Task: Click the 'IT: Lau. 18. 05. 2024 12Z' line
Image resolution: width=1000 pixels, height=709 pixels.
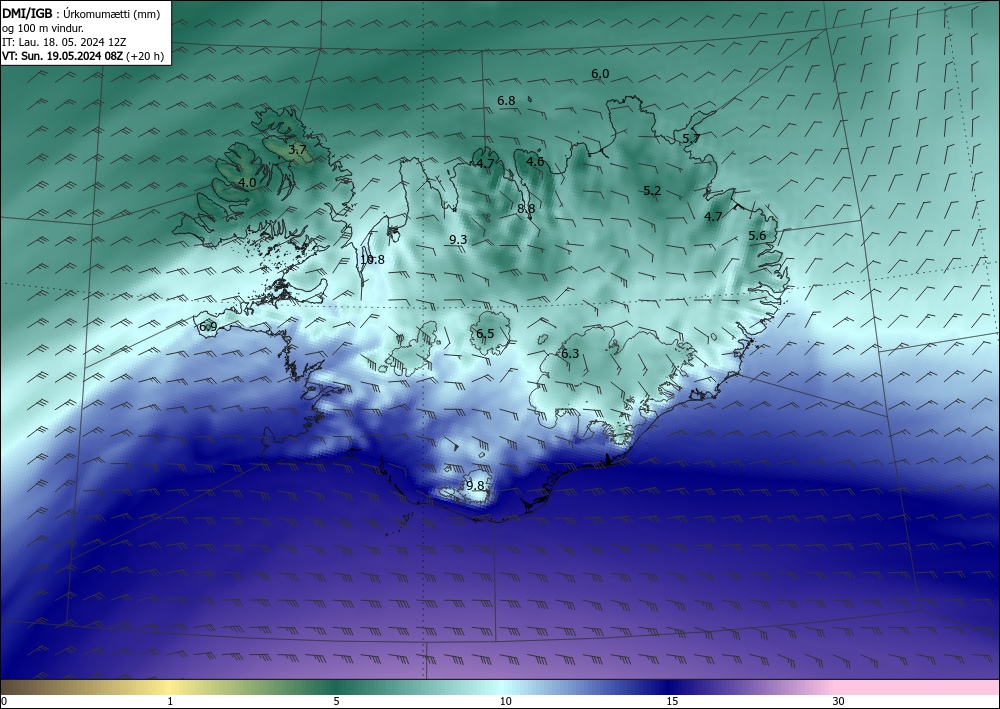Action: tap(64, 42)
